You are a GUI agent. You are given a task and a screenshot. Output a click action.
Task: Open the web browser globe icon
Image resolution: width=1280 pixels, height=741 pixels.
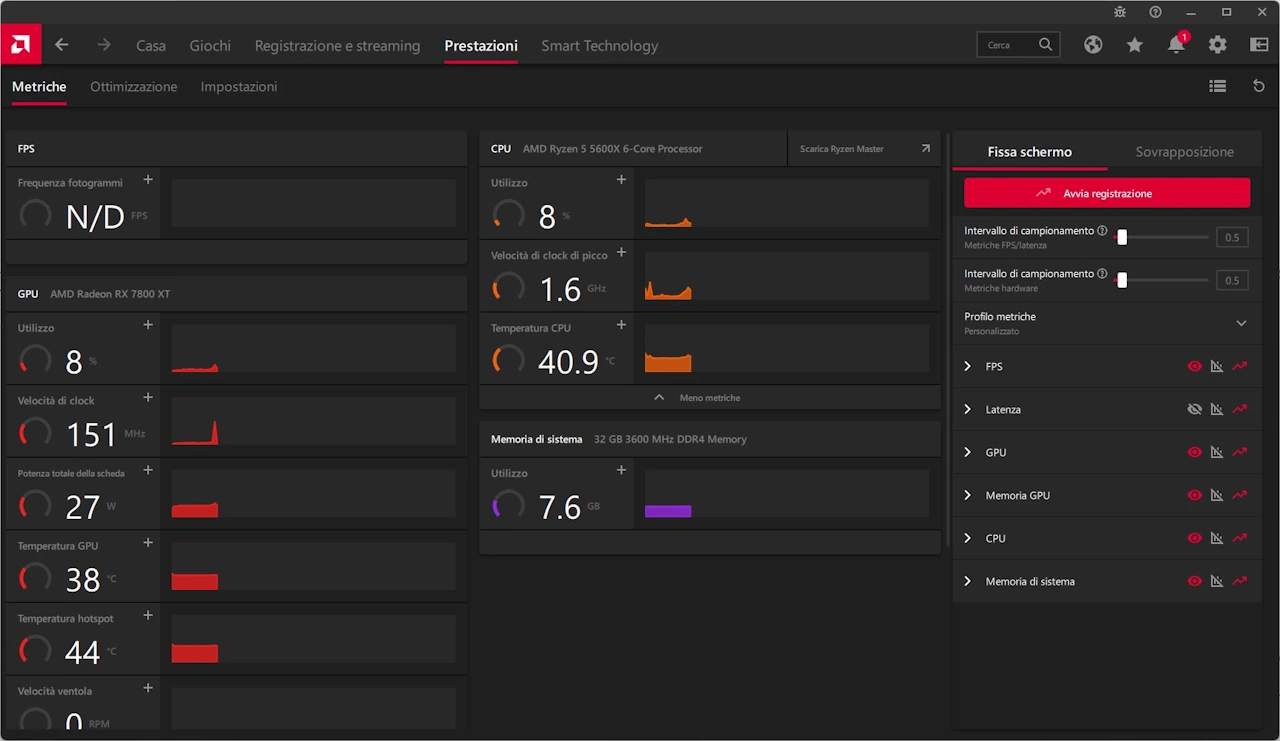pyautogui.click(x=1093, y=45)
